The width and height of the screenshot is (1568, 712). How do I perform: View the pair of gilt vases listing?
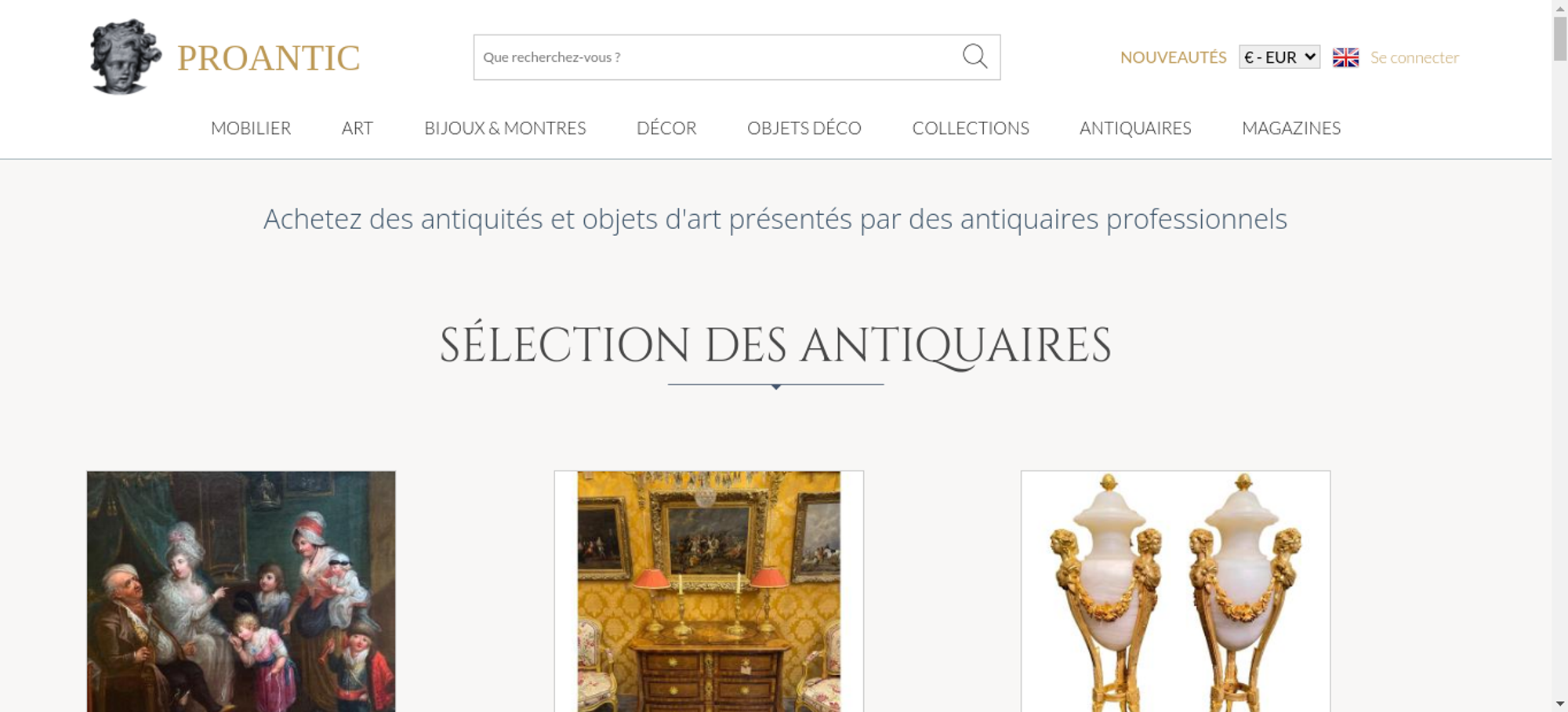coord(1175,591)
